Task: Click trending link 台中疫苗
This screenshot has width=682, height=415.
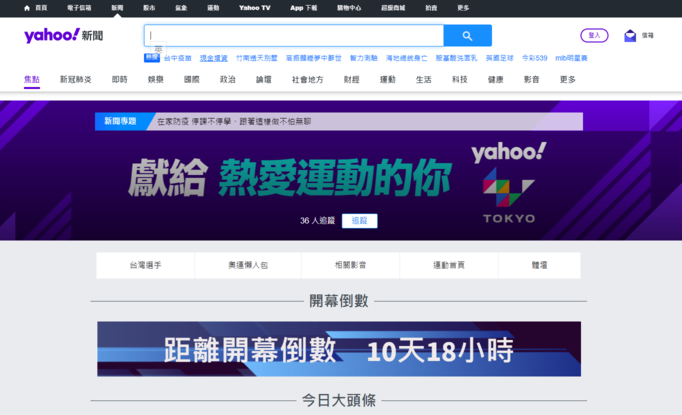Action: pos(177,58)
